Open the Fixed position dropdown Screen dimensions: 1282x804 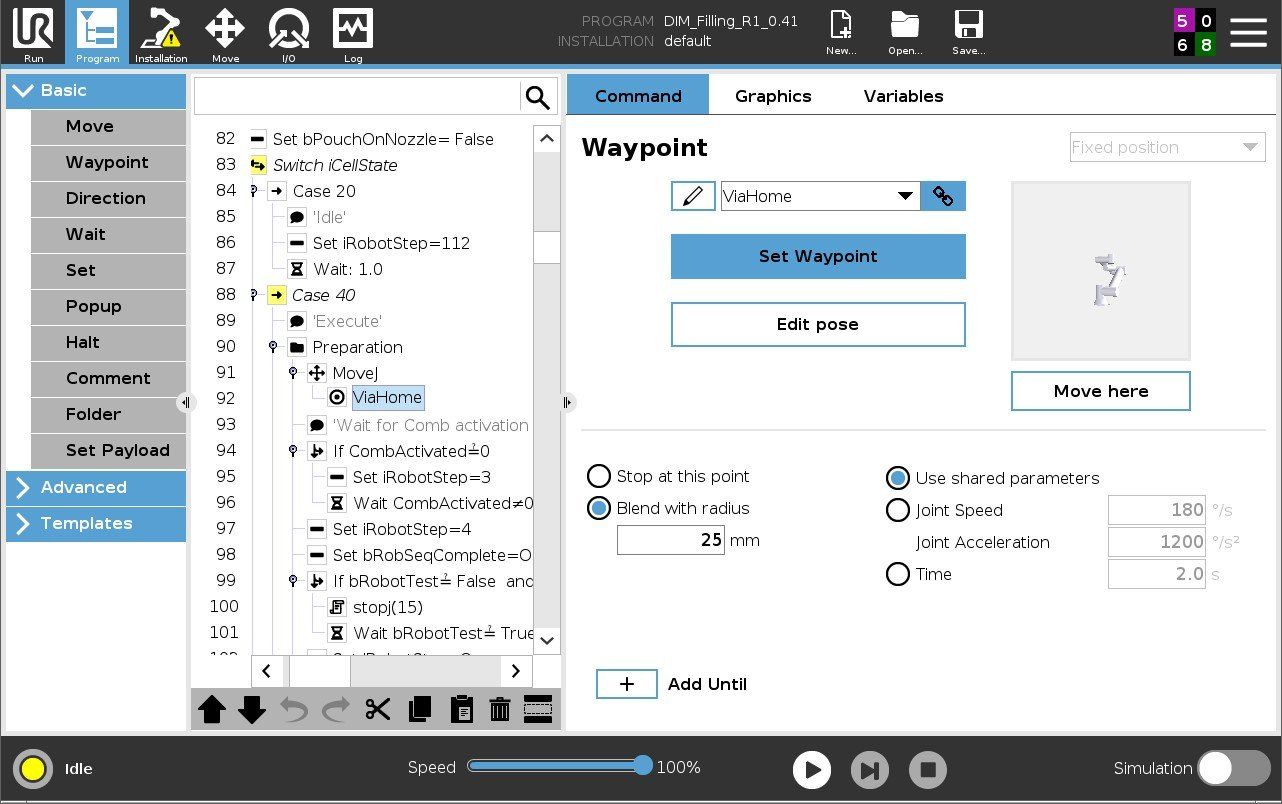point(1167,147)
